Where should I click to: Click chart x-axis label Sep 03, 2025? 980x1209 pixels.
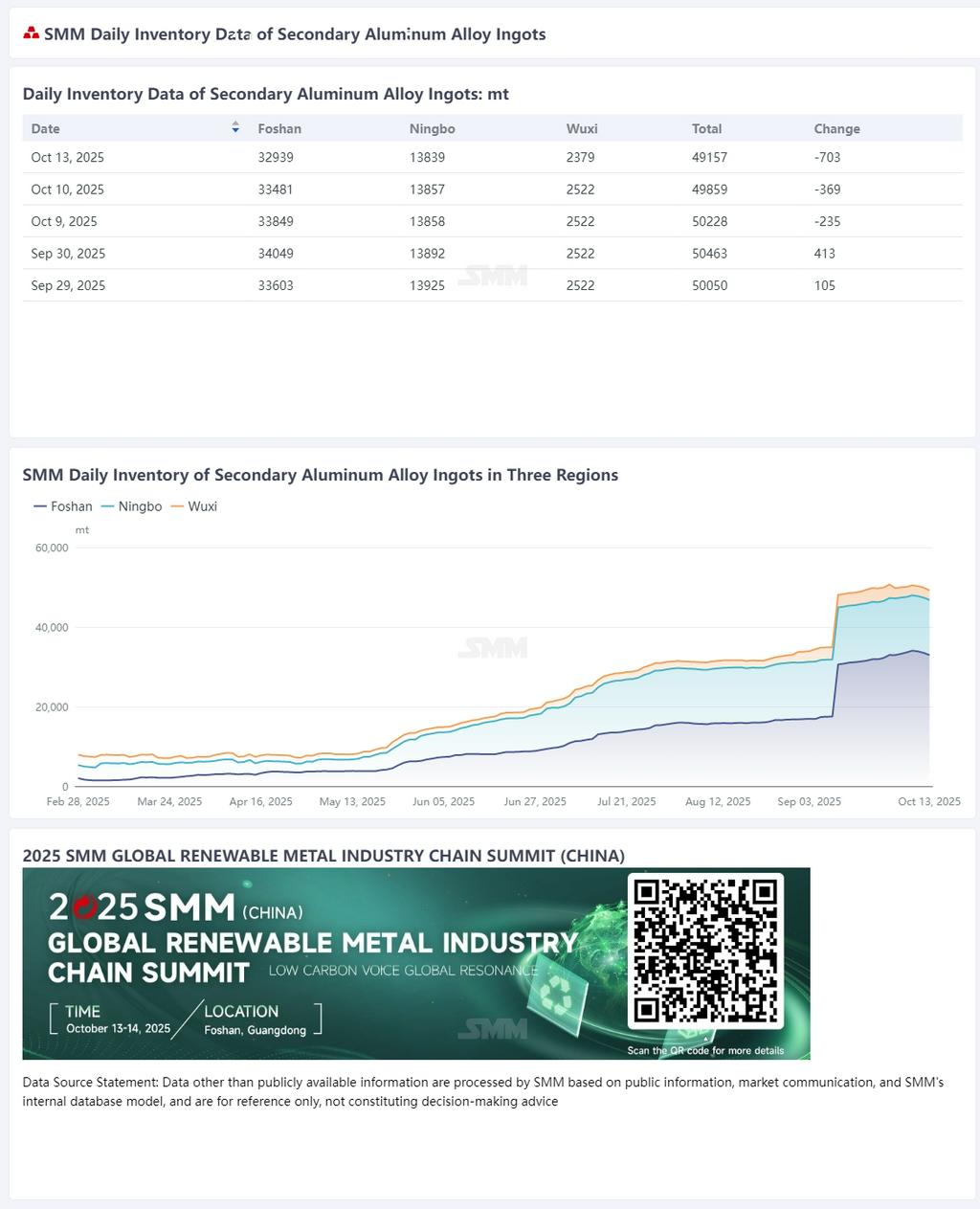coord(810,801)
